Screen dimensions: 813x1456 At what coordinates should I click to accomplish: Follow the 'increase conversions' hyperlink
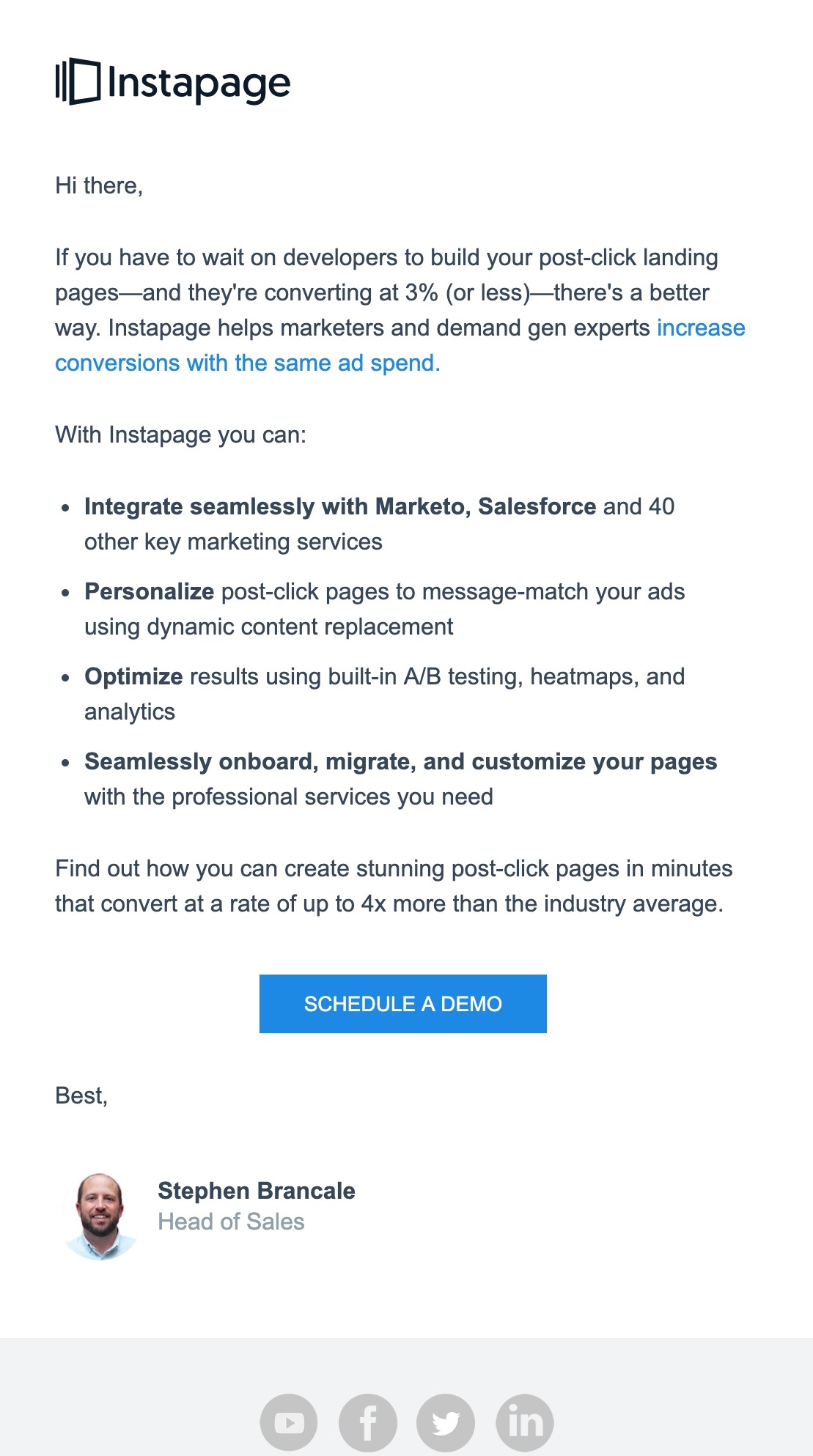point(400,345)
